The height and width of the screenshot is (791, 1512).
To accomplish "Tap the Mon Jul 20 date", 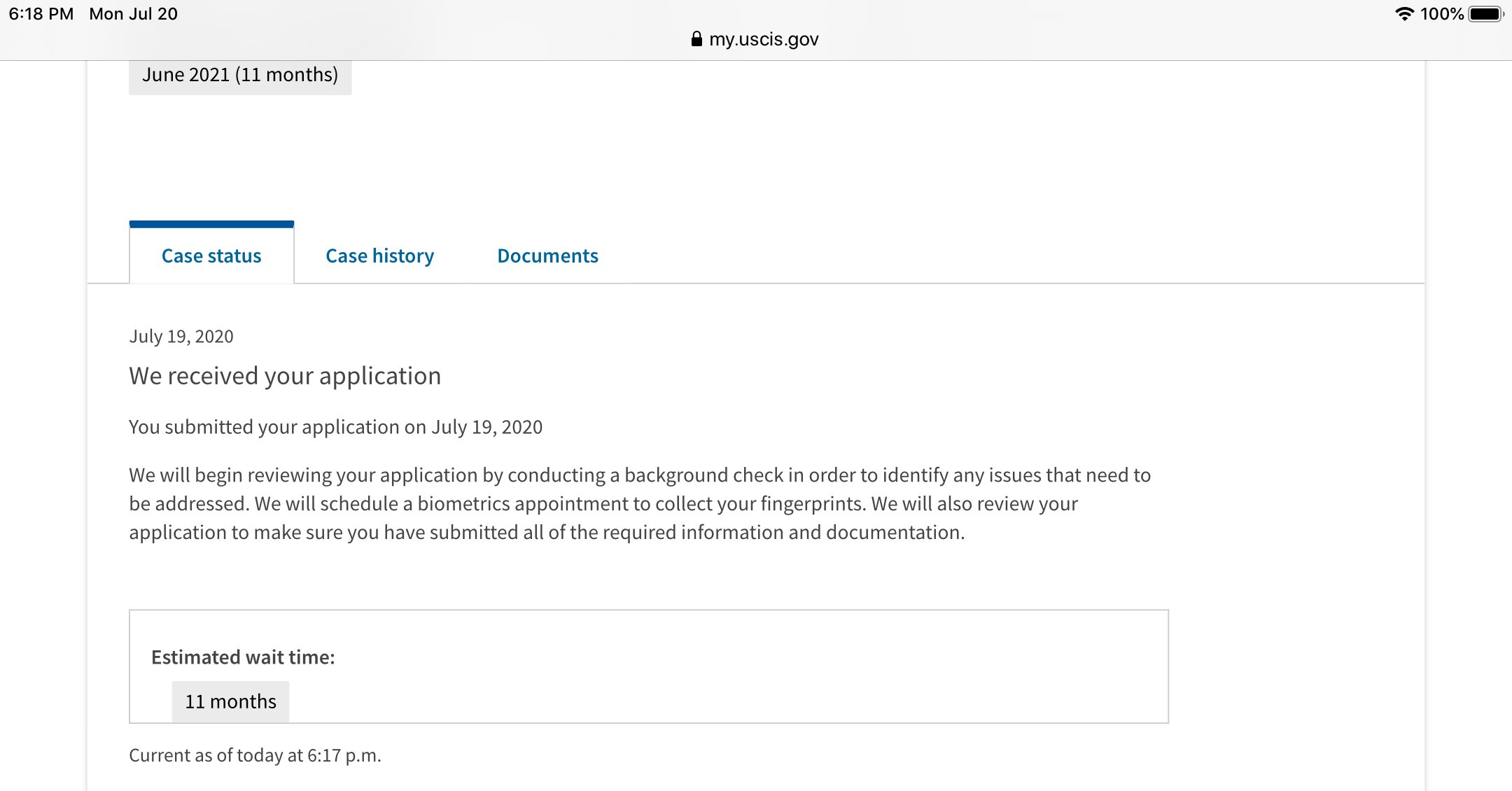I will [x=133, y=14].
